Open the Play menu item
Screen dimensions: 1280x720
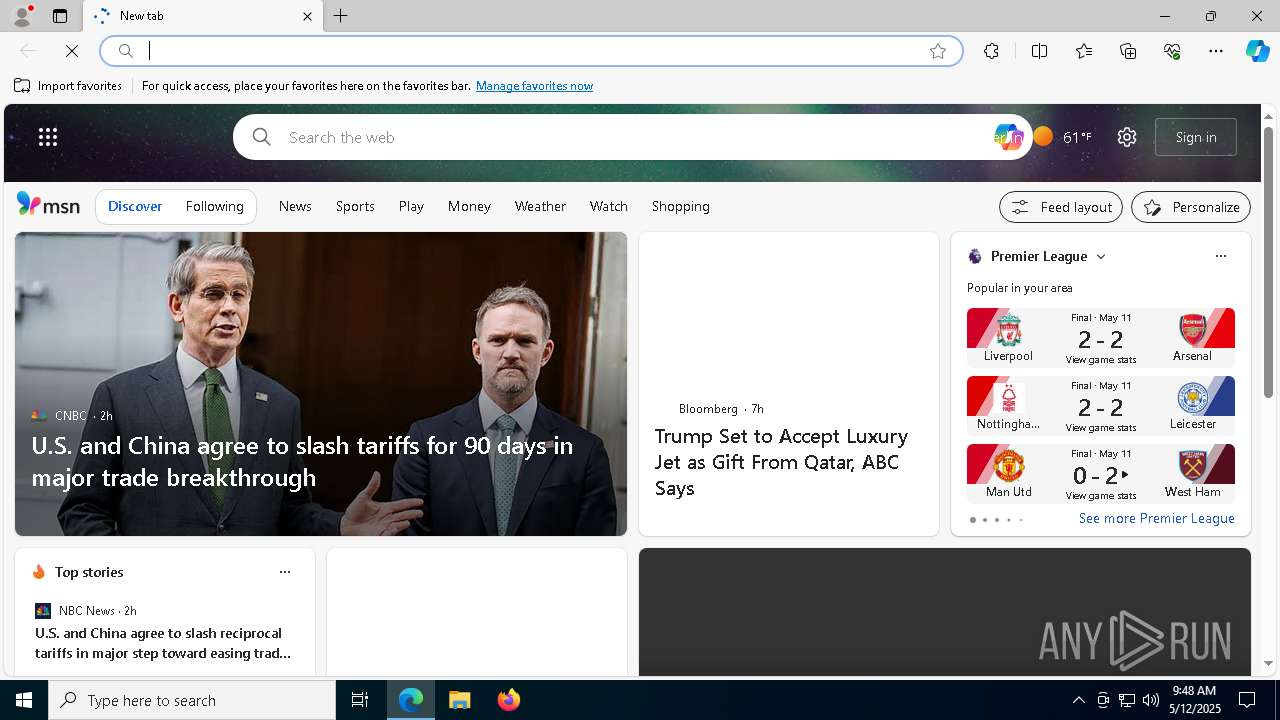[x=411, y=206]
